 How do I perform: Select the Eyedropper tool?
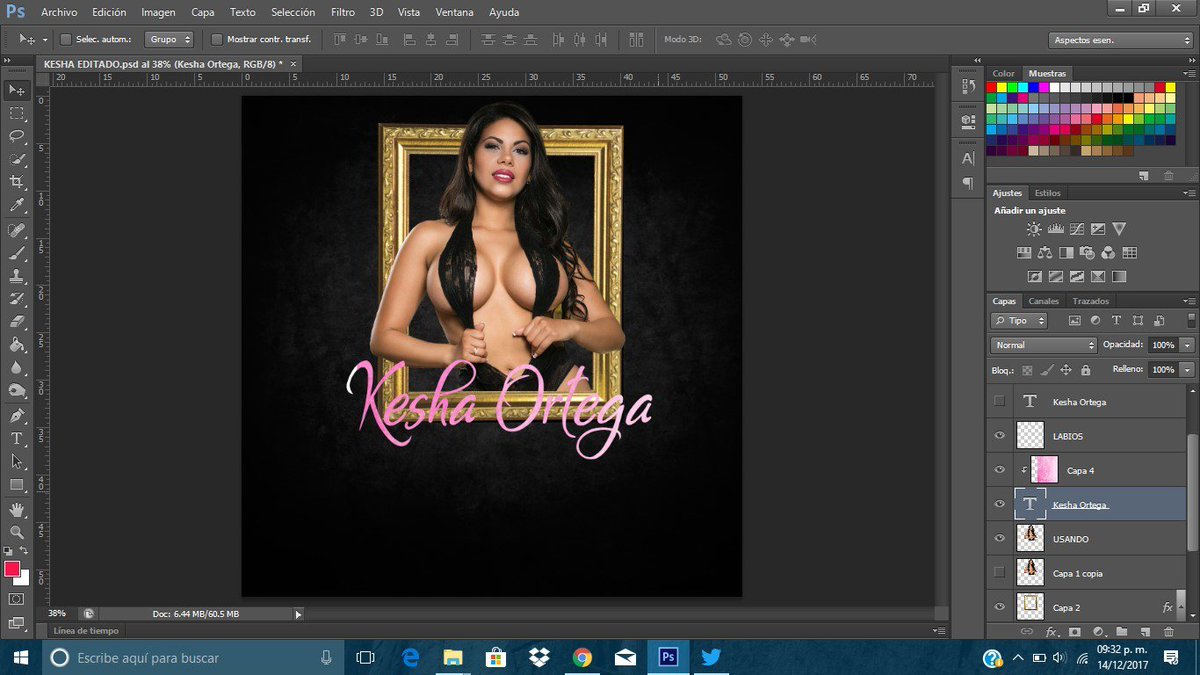[x=17, y=205]
